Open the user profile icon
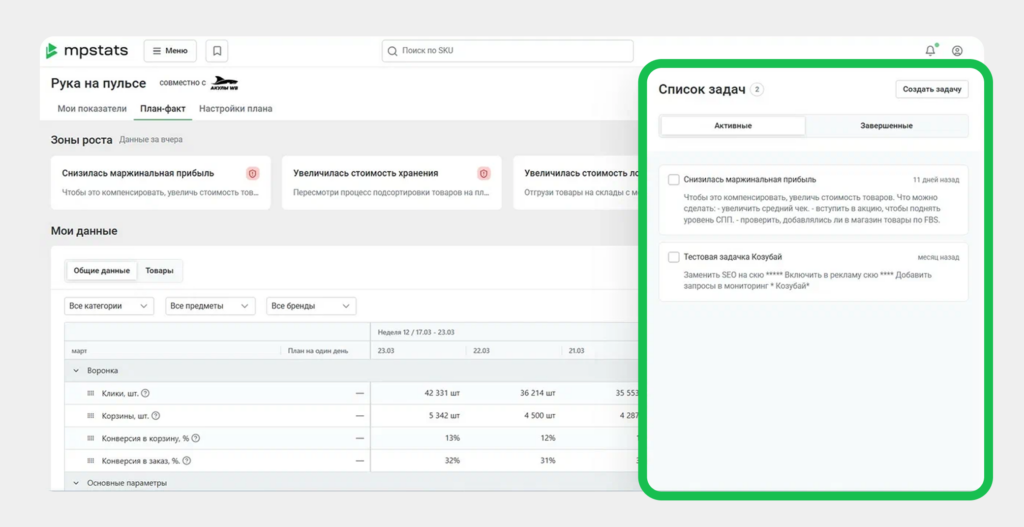 (957, 51)
